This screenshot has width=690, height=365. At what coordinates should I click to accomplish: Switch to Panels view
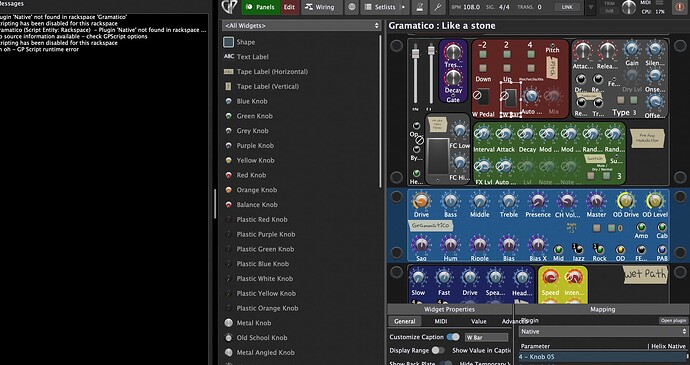(x=261, y=7)
